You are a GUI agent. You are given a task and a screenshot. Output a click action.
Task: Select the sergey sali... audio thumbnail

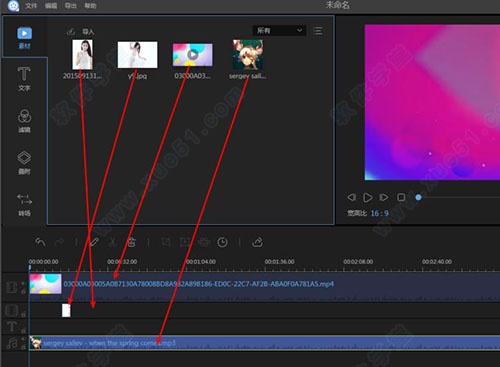[248, 55]
